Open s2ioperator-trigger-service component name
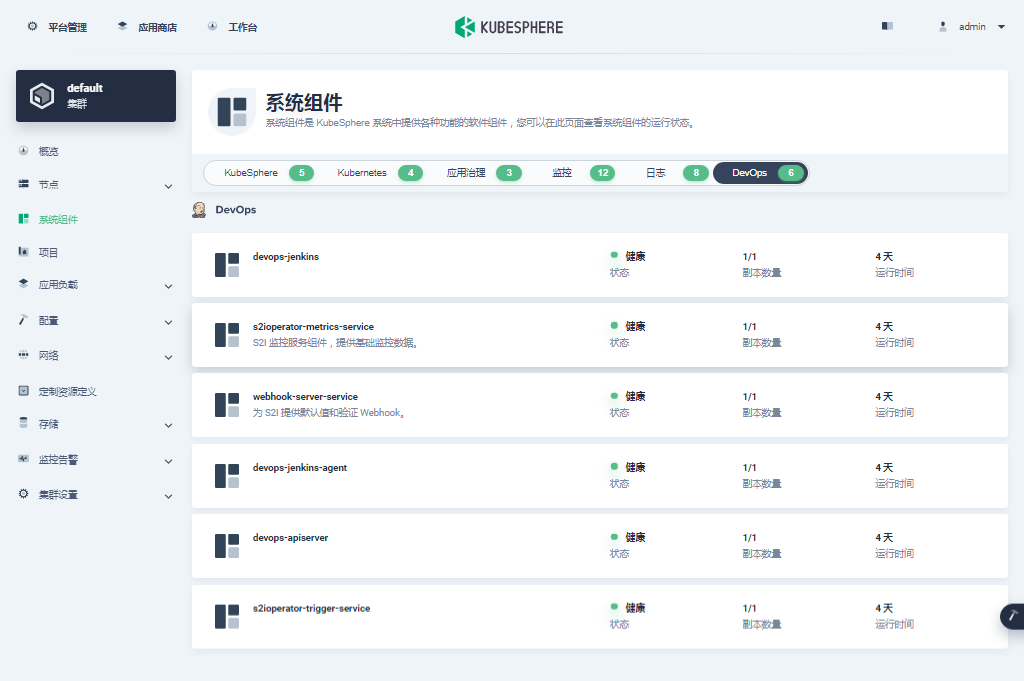The image size is (1024, 681). pyautogui.click(x=311, y=608)
